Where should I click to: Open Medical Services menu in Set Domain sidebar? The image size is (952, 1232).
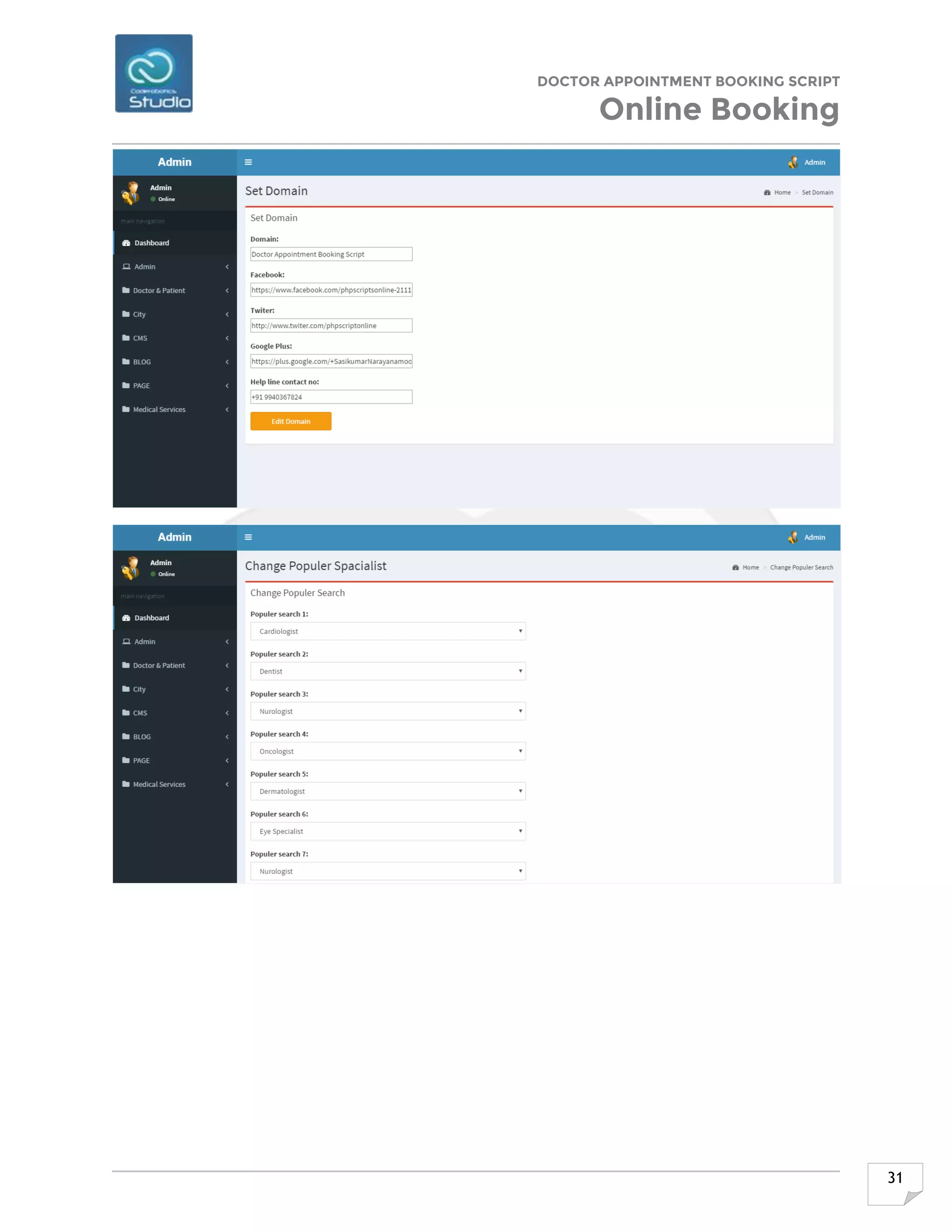click(175, 410)
